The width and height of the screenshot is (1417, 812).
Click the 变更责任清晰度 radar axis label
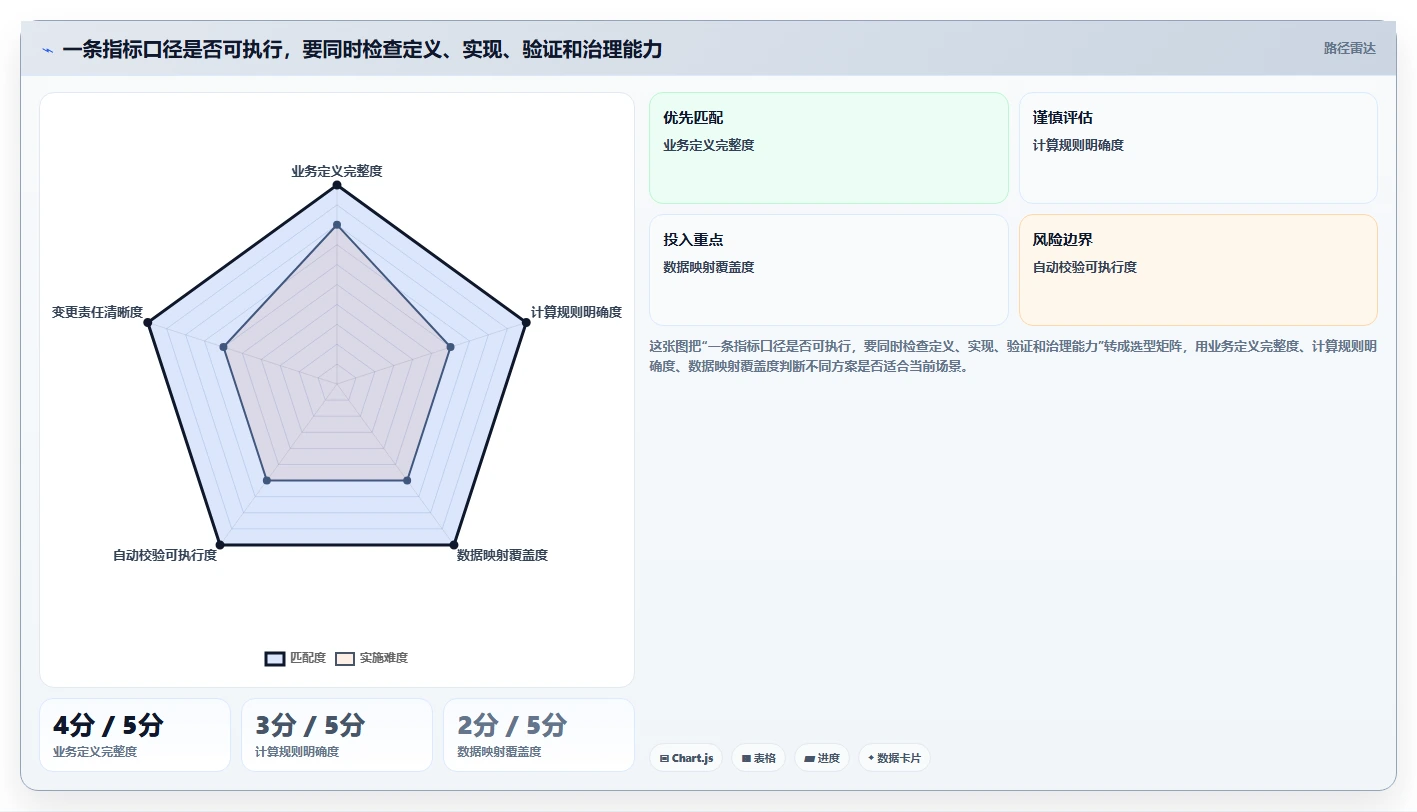click(x=97, y=311)
